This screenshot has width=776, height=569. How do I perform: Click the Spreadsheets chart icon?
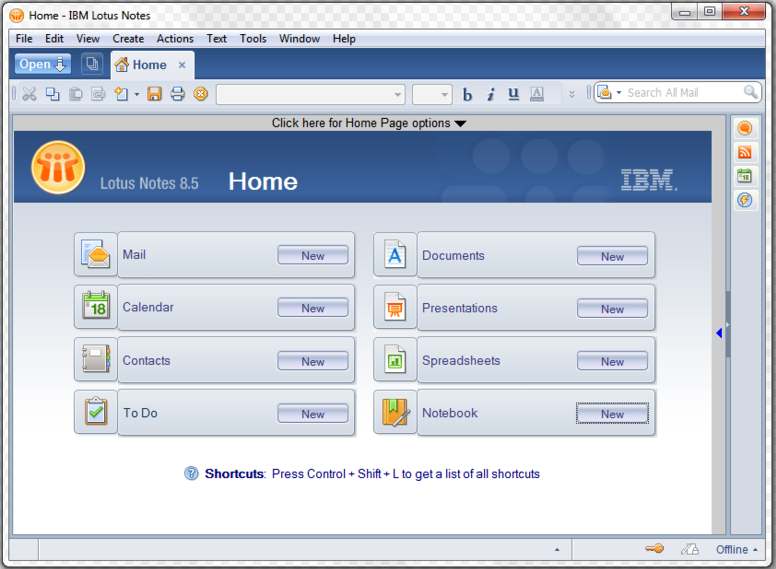(395, 359)
